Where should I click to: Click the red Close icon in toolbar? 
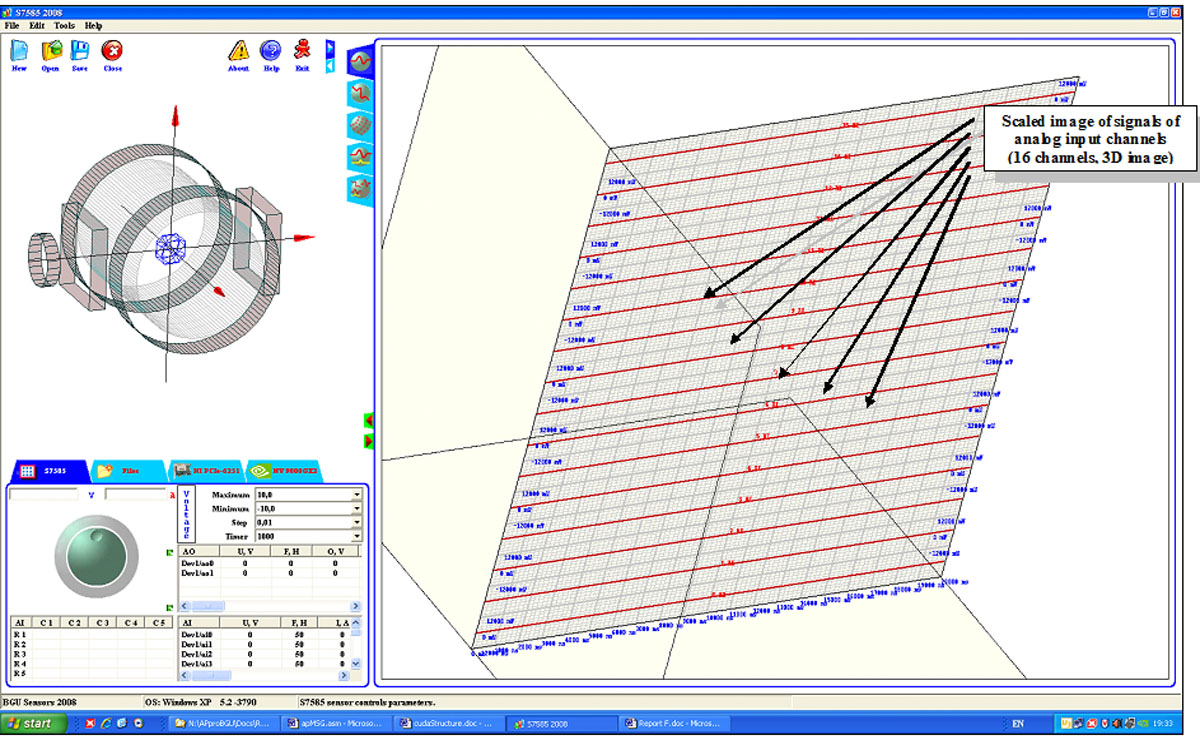point(113,51)
